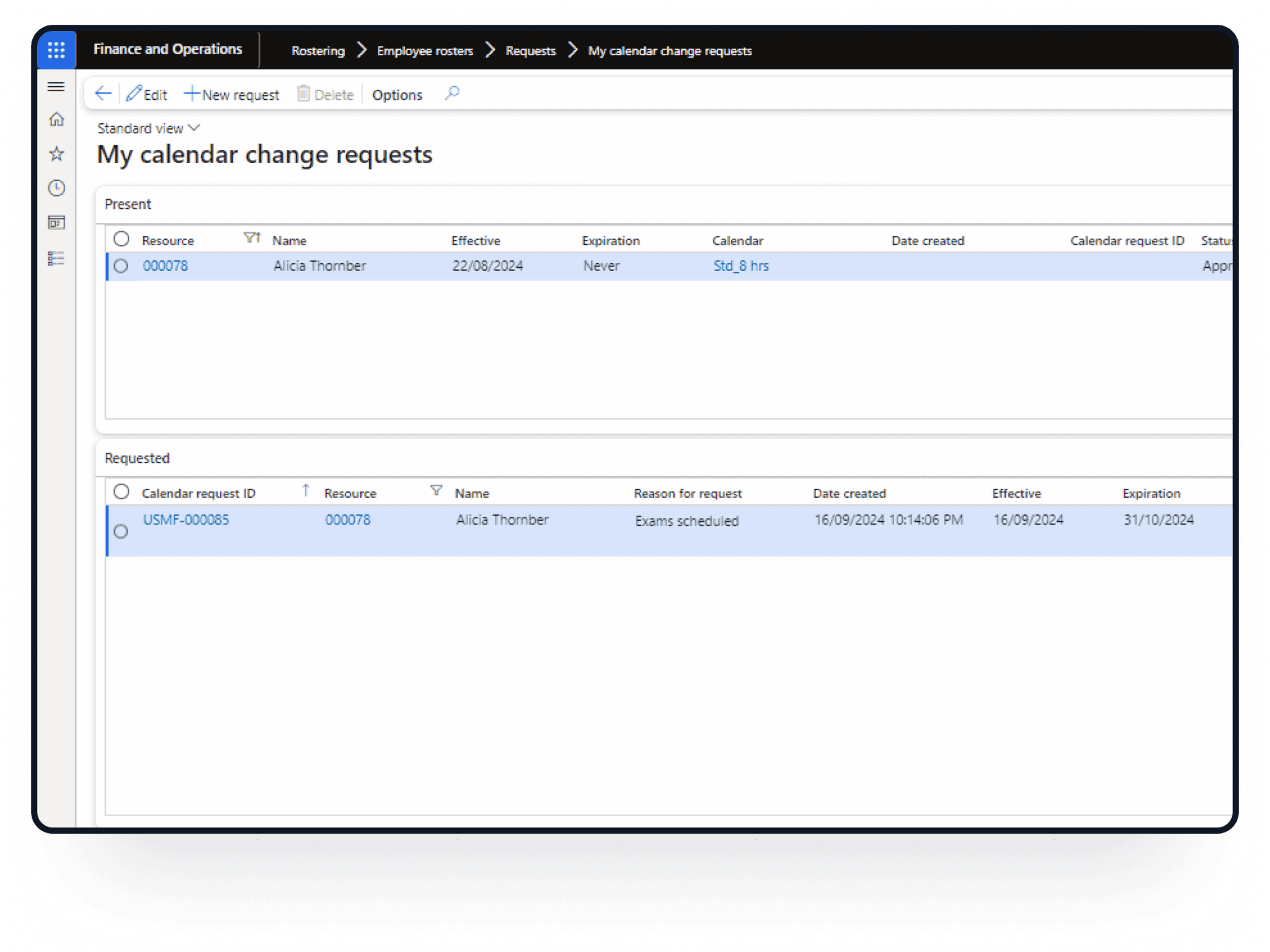This screenshot has width=1270, height=952.
Task: Click the back arrow in toolbar
Action: coord(103,94)
